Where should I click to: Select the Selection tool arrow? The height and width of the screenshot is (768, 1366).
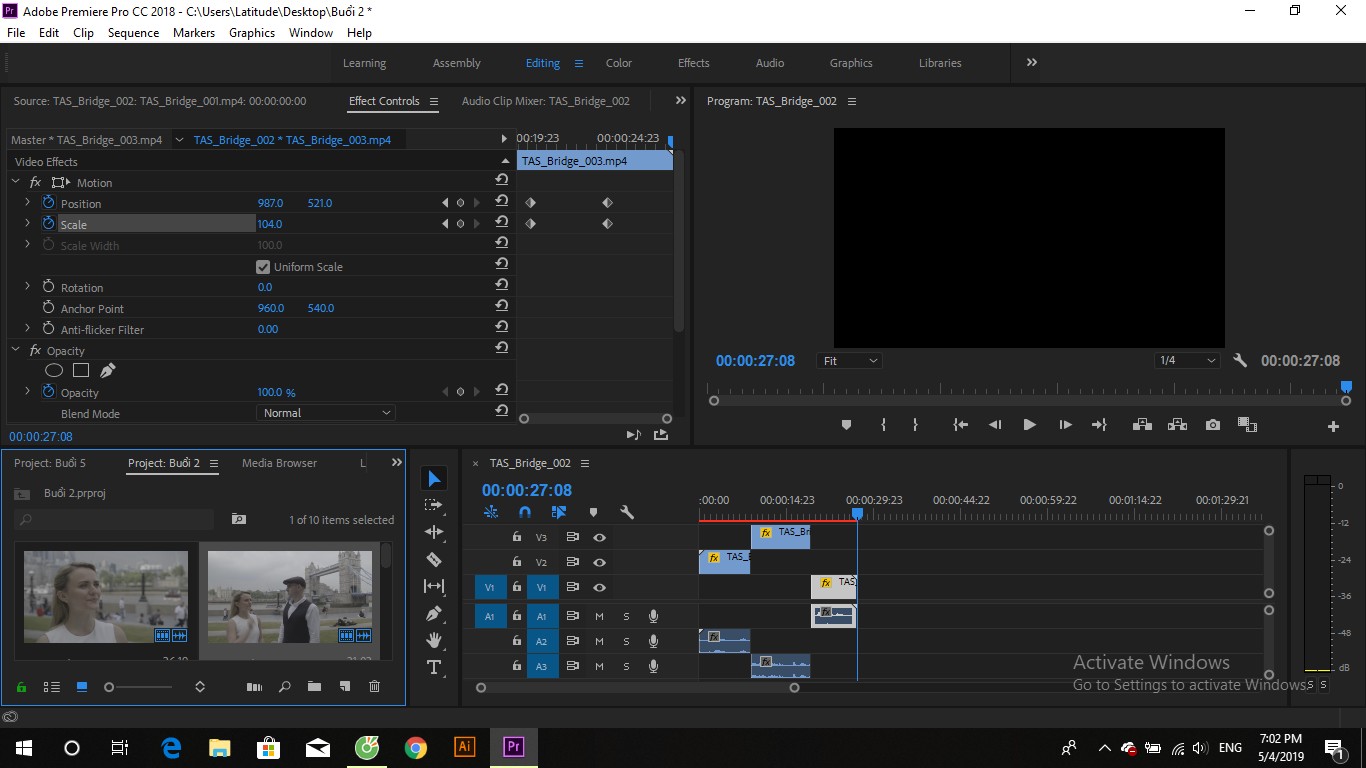[x=434, y=480]
